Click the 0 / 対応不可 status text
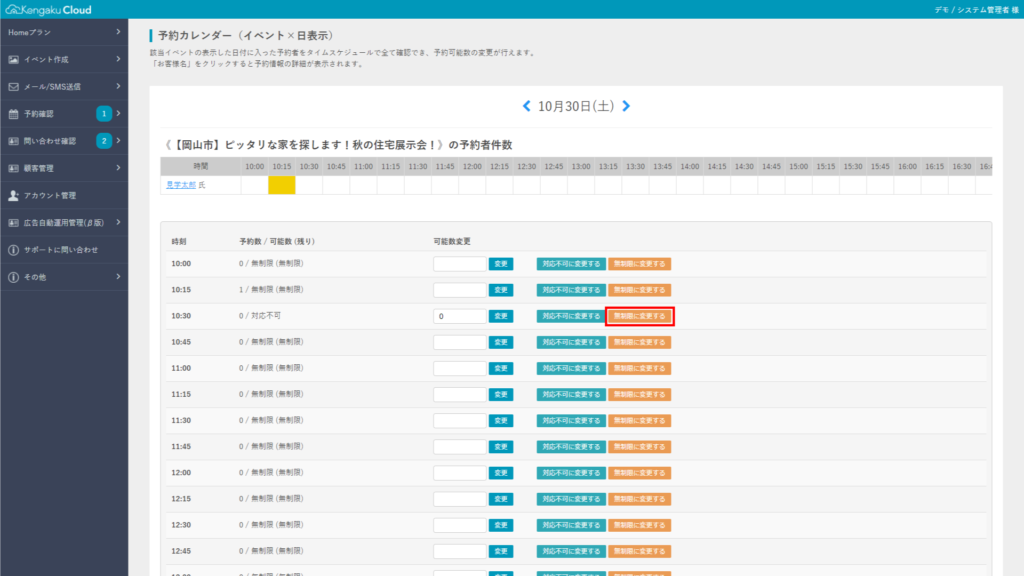Image resolution: width=1024 pixels, height=576 pixels. [x=260, y=315]
